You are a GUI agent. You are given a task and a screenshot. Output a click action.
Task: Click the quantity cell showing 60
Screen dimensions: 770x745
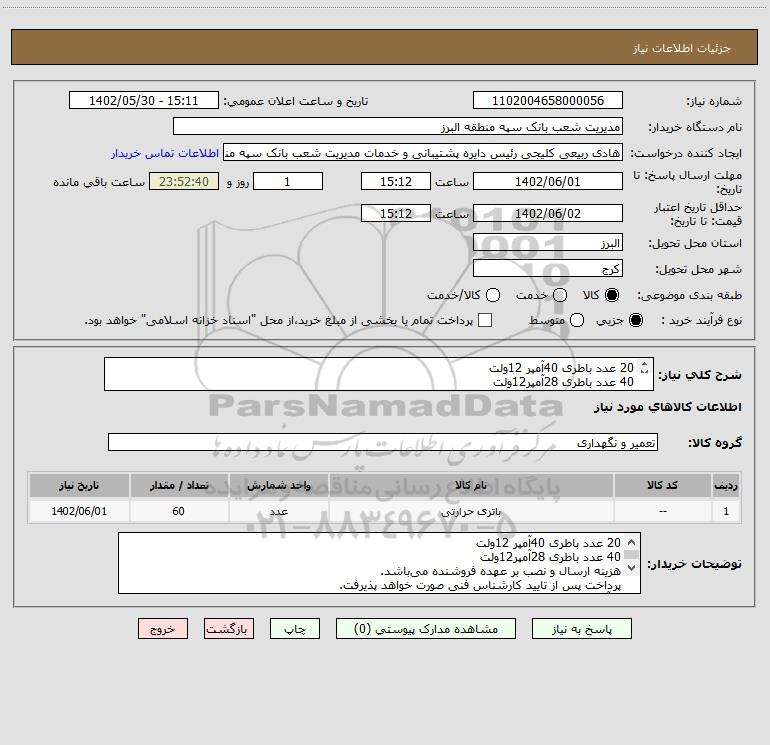[x=179, y=511]
